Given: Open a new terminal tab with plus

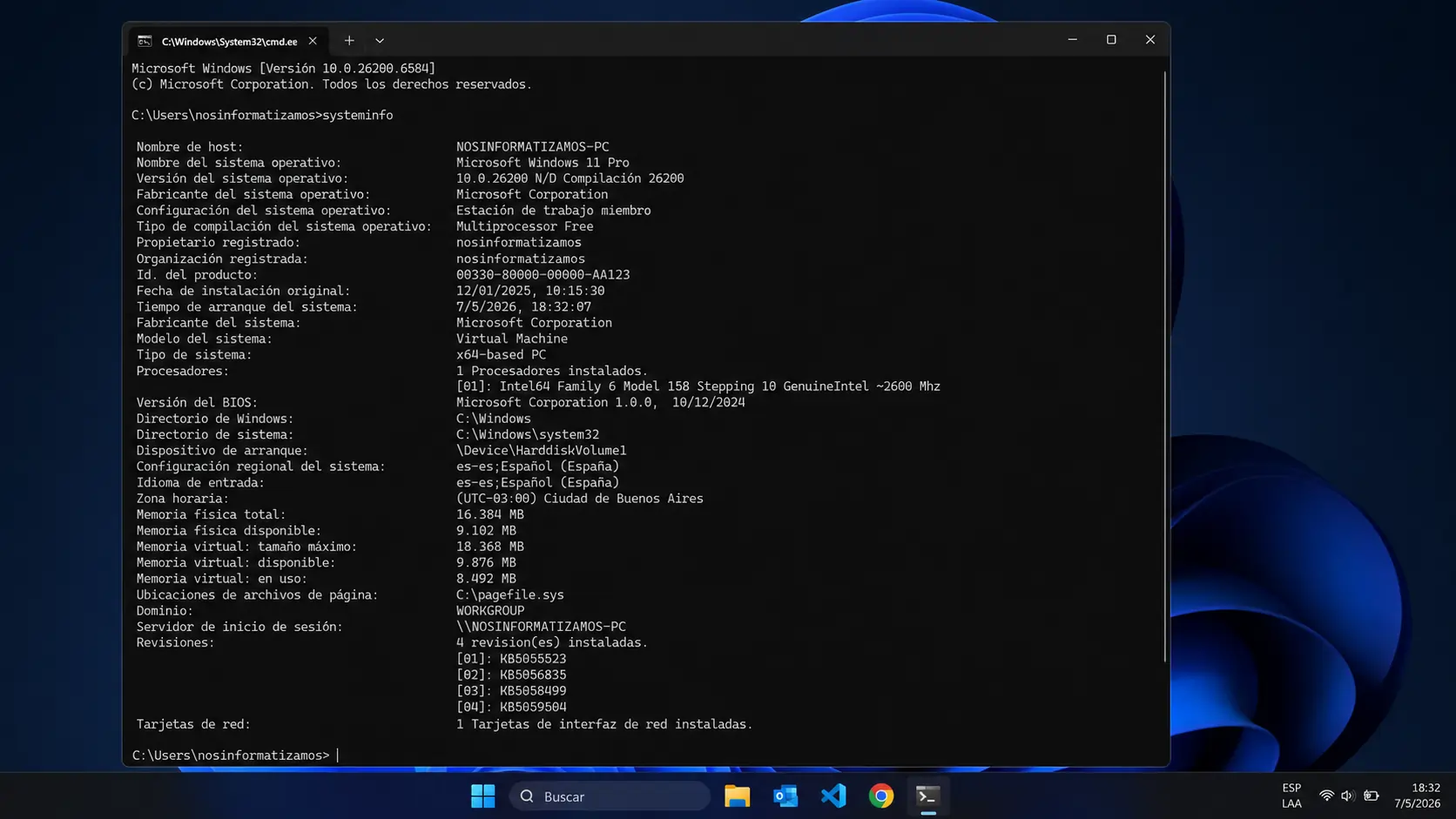Looking at the screenshot, I should pyautogui.click(x=349, y=40).
